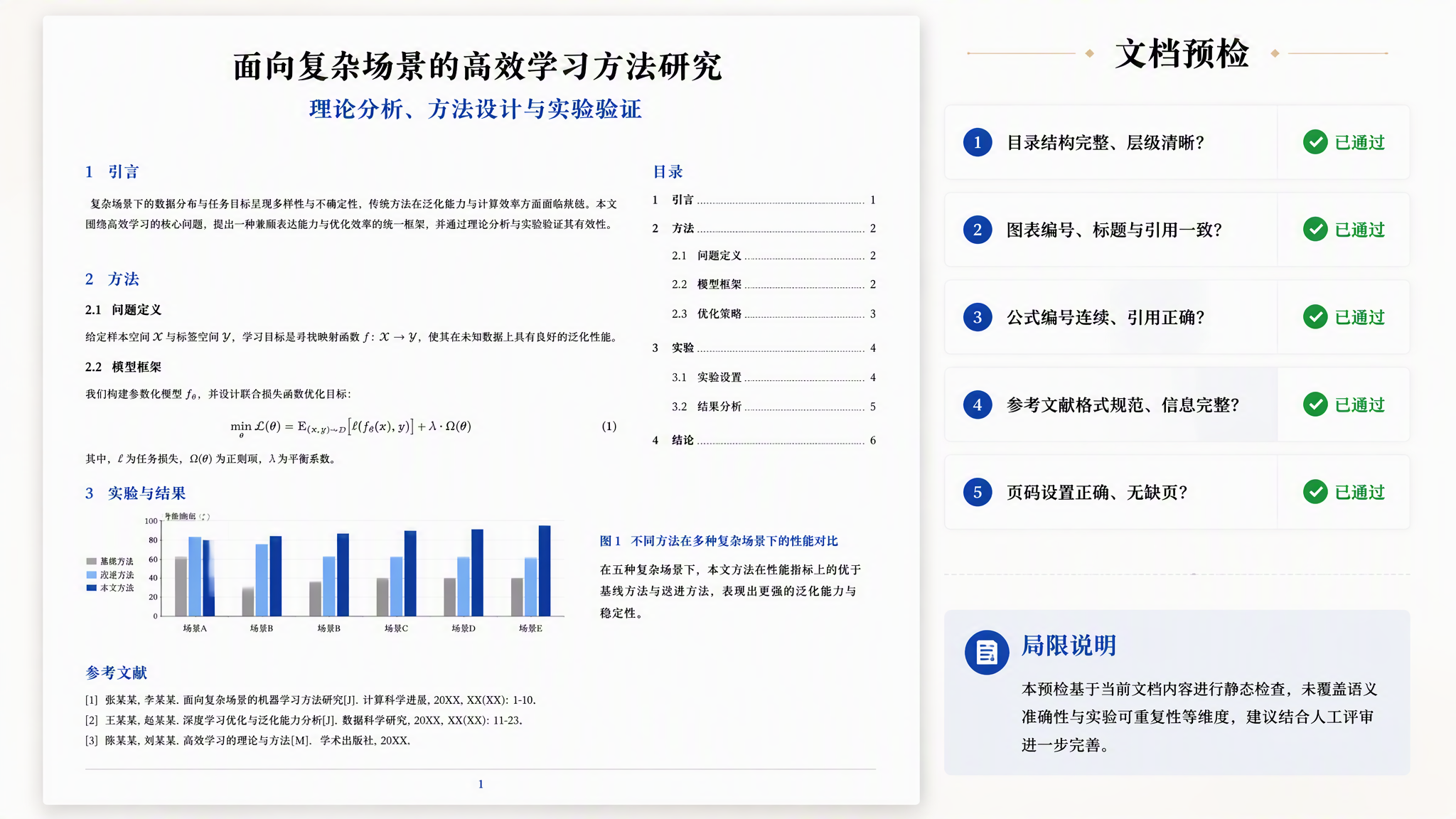1456x819 pixels.
Task: Click the number 4 badge for 参考文献格式规范
Action: pos(978,405)
